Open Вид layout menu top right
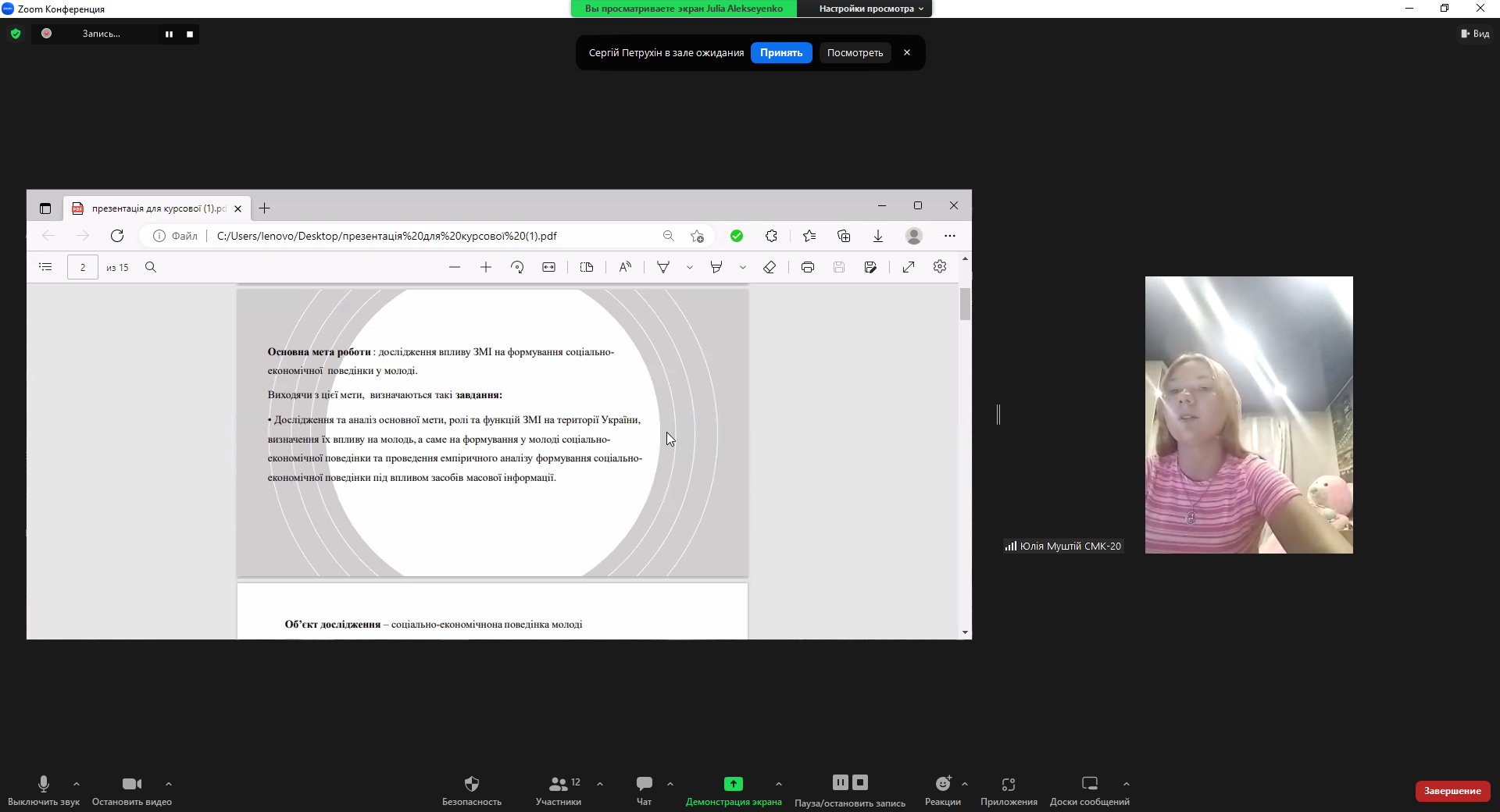 click(1476, 34)
